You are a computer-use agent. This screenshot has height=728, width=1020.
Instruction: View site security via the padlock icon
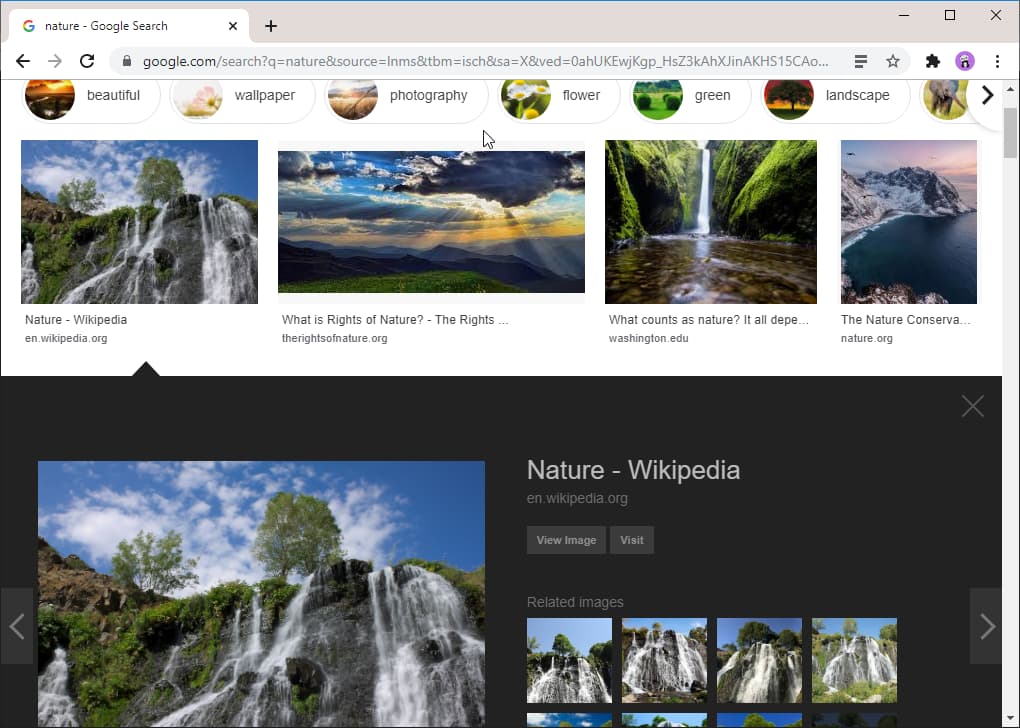[x=126, y=60]
